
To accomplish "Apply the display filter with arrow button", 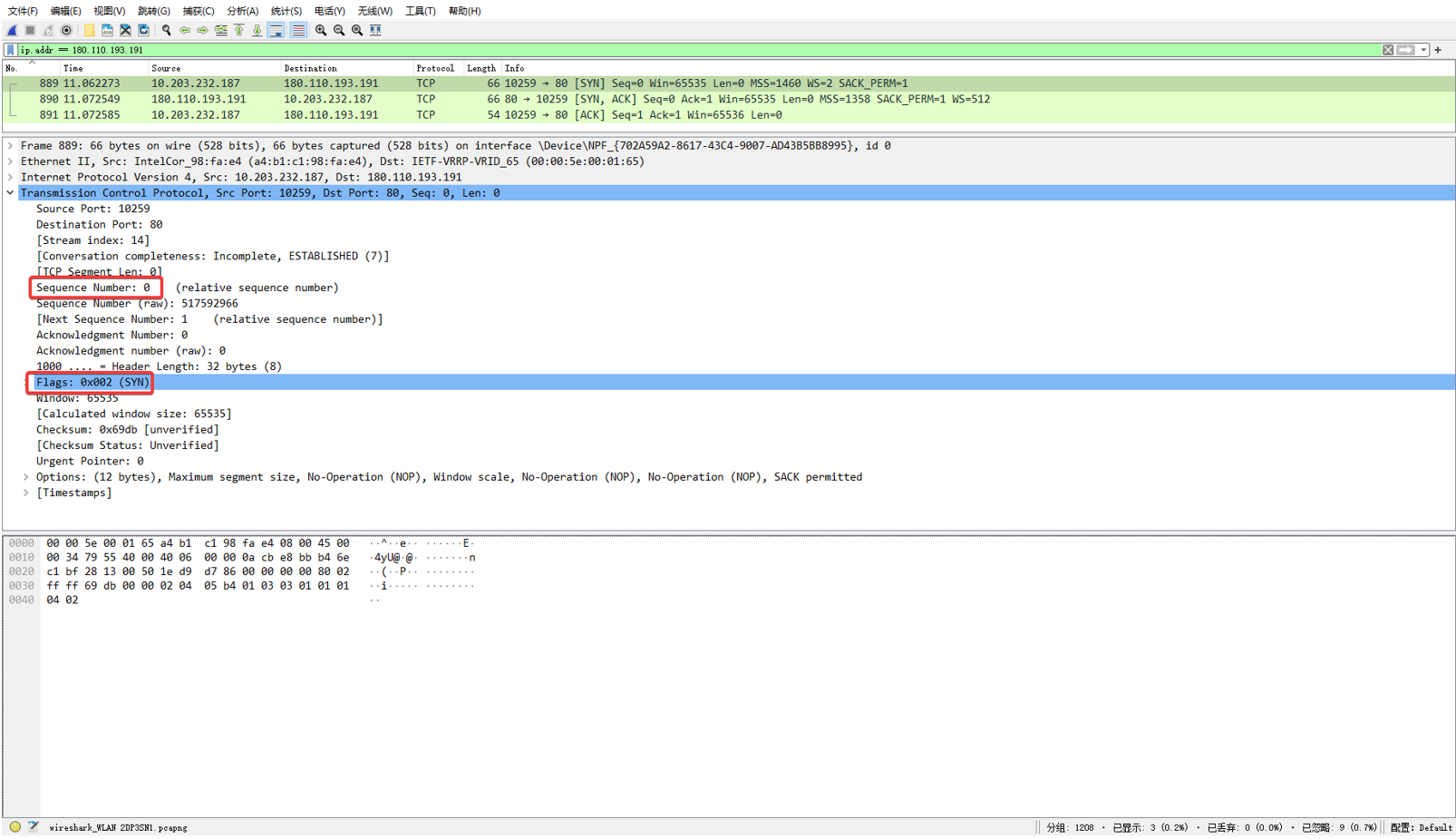I will tap(1405, 50).
